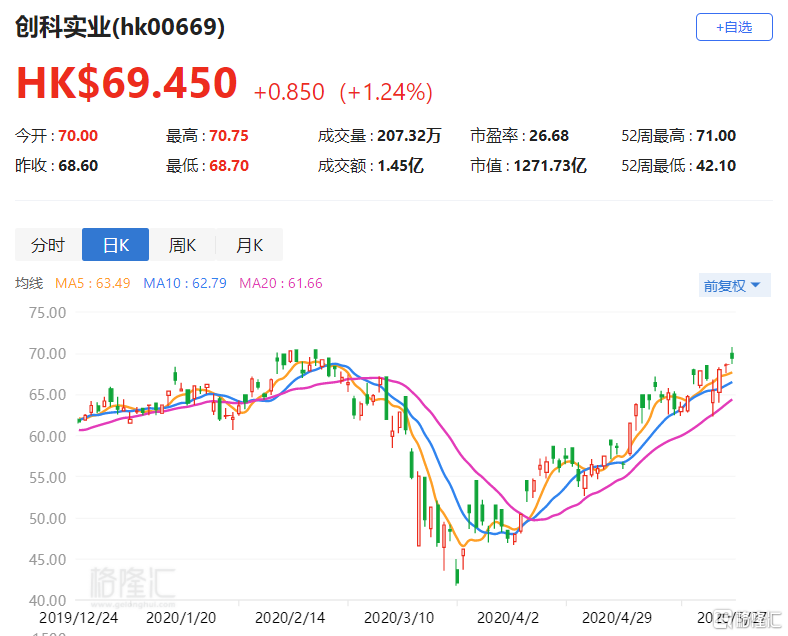Click the latest candlestick near 70.00
788x636 pixels.
(x=732, y=355)
